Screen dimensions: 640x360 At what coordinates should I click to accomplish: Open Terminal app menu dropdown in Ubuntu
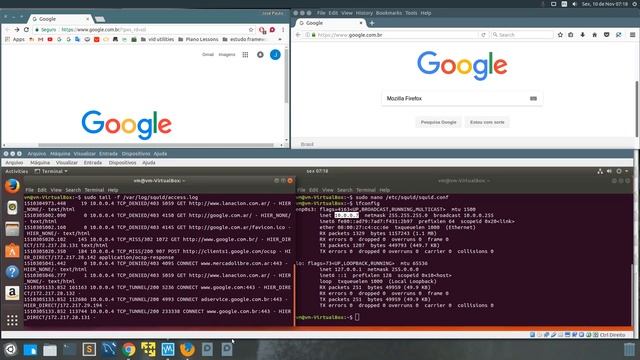point(51,171)
